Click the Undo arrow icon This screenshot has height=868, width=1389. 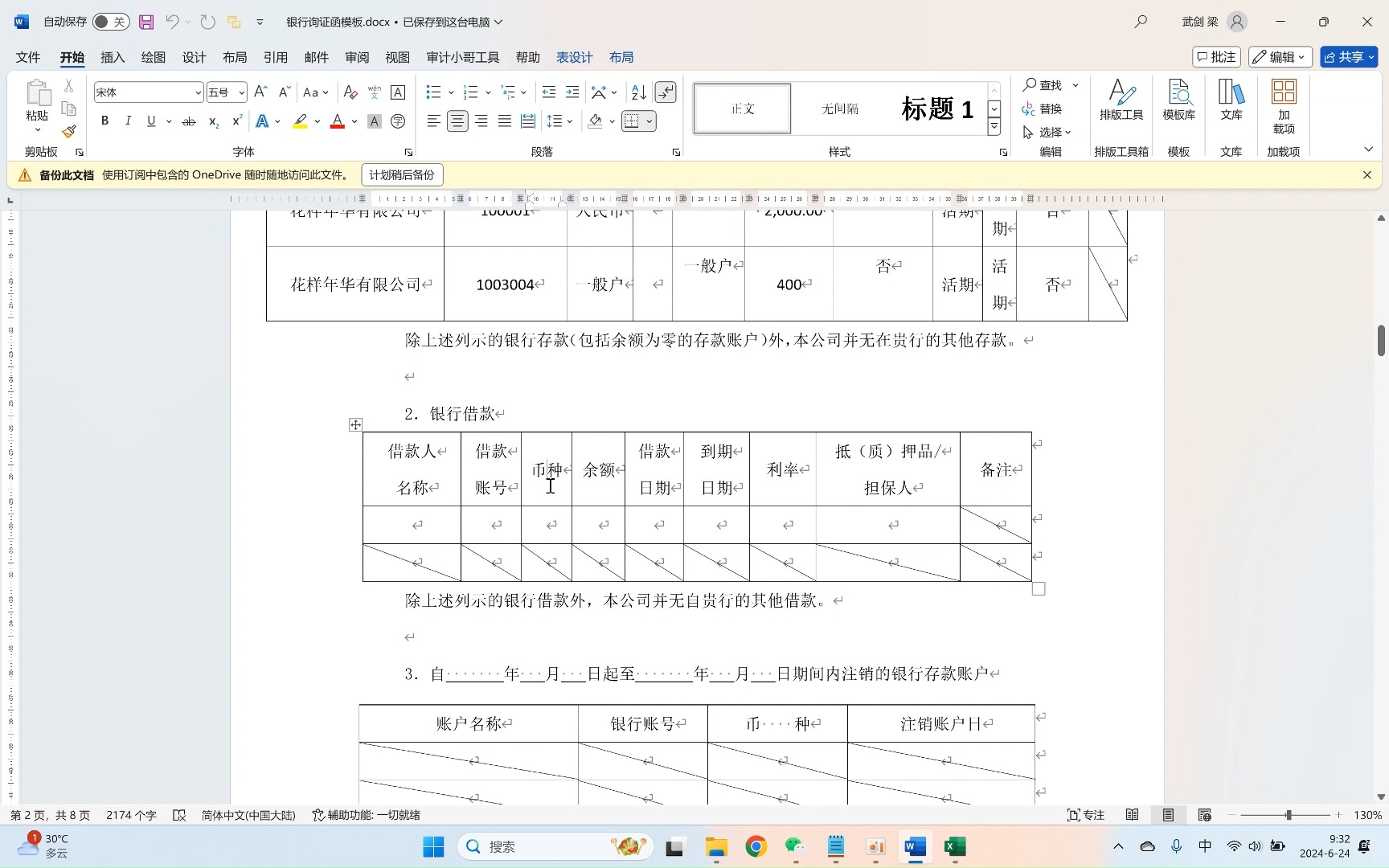pos(172,22)
